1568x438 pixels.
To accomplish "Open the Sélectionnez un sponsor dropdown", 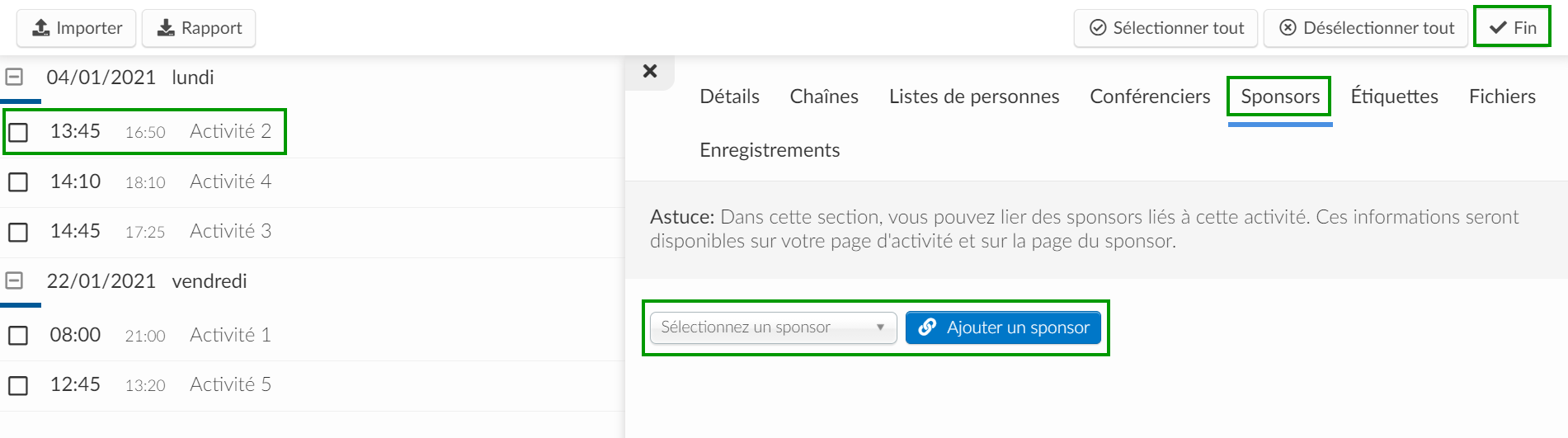I will [774, 327].
